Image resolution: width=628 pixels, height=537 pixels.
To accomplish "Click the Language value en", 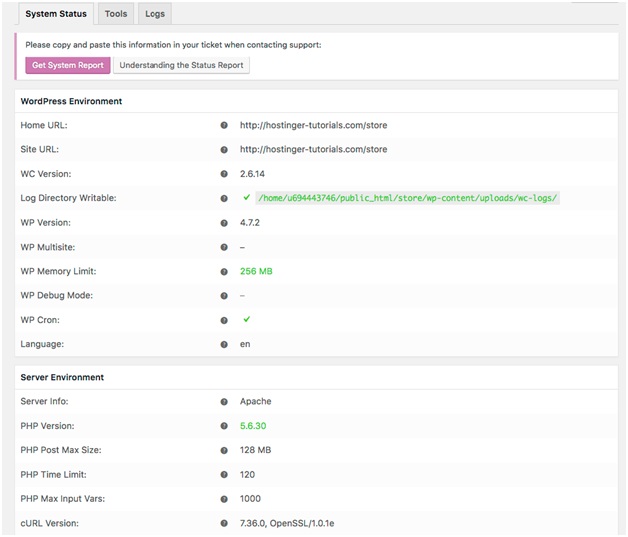I will 245,344.
